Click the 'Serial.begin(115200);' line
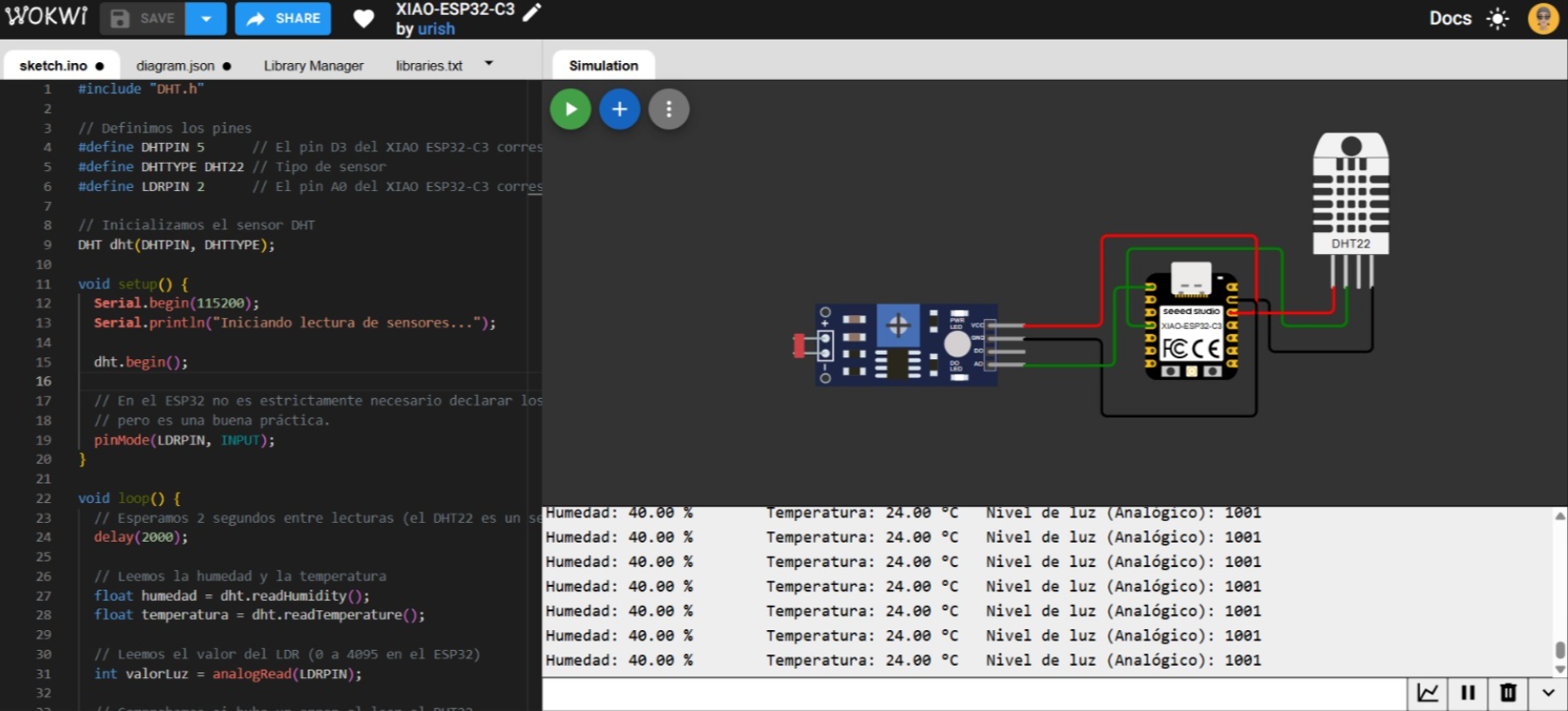The height and width of the screenshot is (711, 1568). 177,303
